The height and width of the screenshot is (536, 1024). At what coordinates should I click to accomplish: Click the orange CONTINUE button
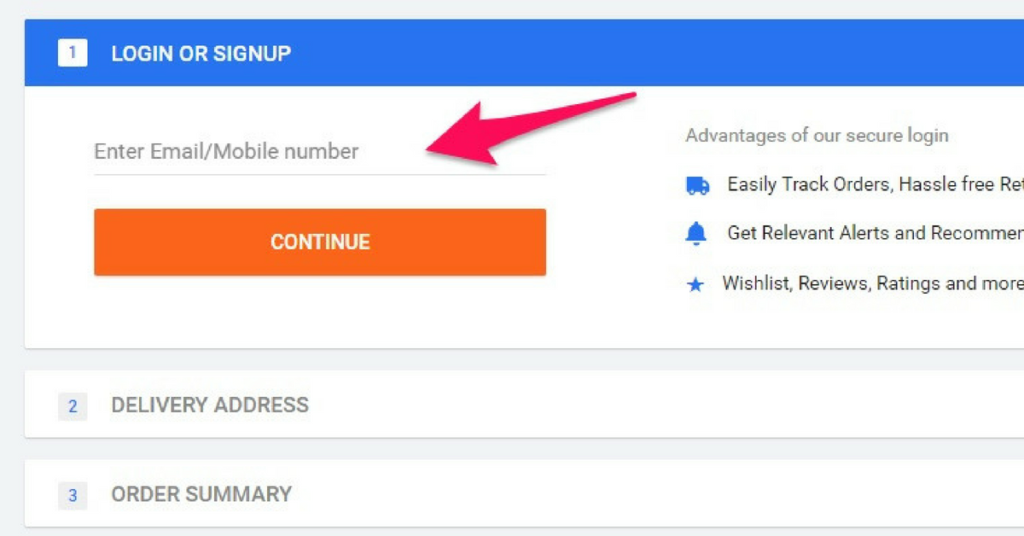click(320, 242)
